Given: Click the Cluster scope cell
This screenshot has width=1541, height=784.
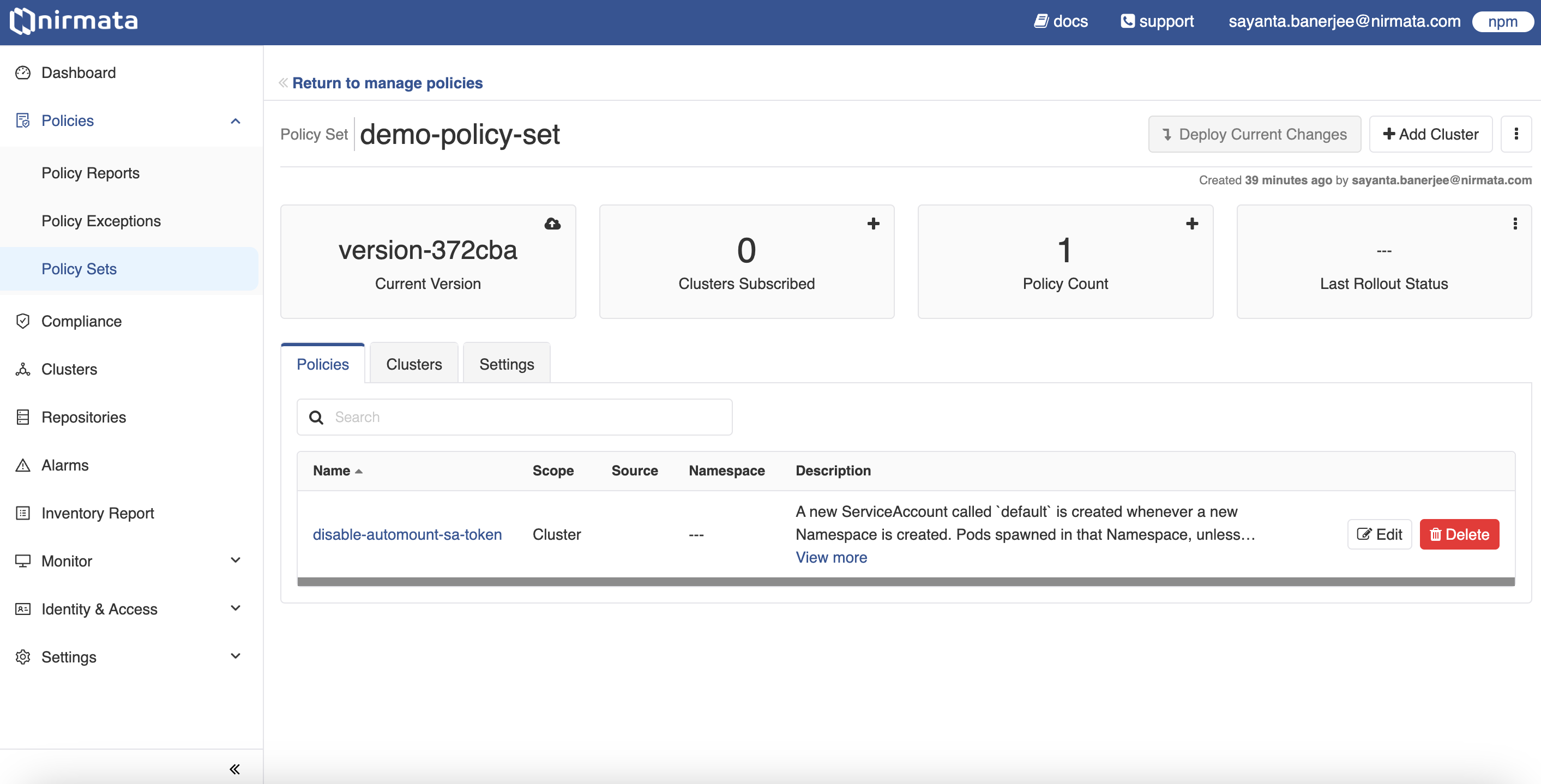Looking at the screenshot, I should (556, 534).
